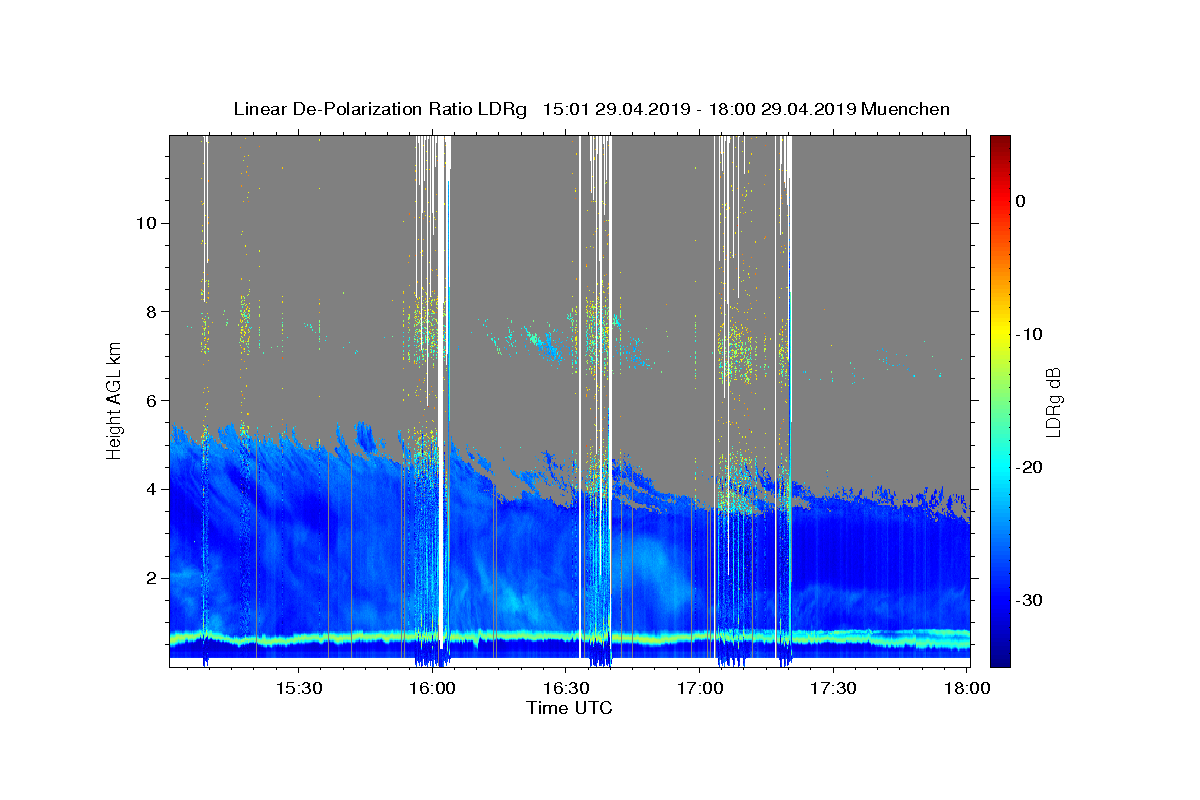The image size is (1200, 800).
Task: Click the end time '18:00 29.04.2019' in title
Action: [783, 109]
